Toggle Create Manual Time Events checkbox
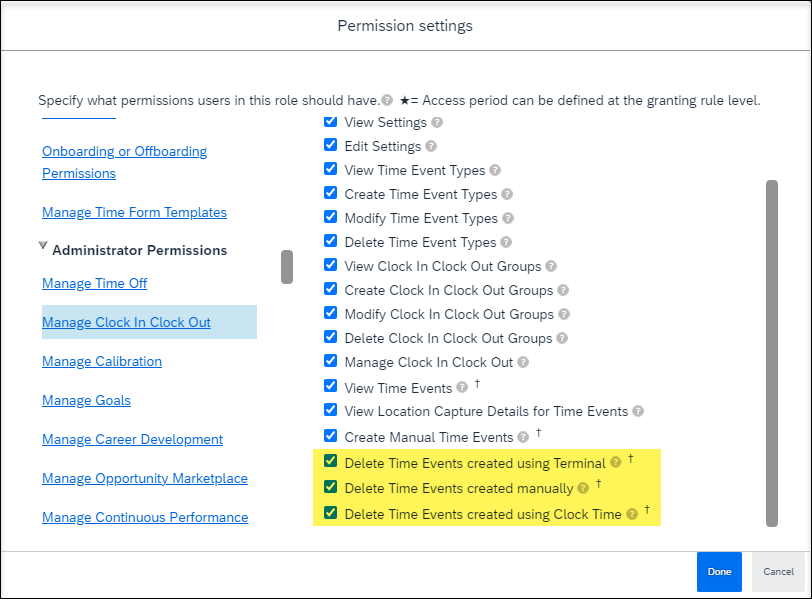The width and height of the screenshot is (812, 599). pyautogui.click(x=330, y=435)
